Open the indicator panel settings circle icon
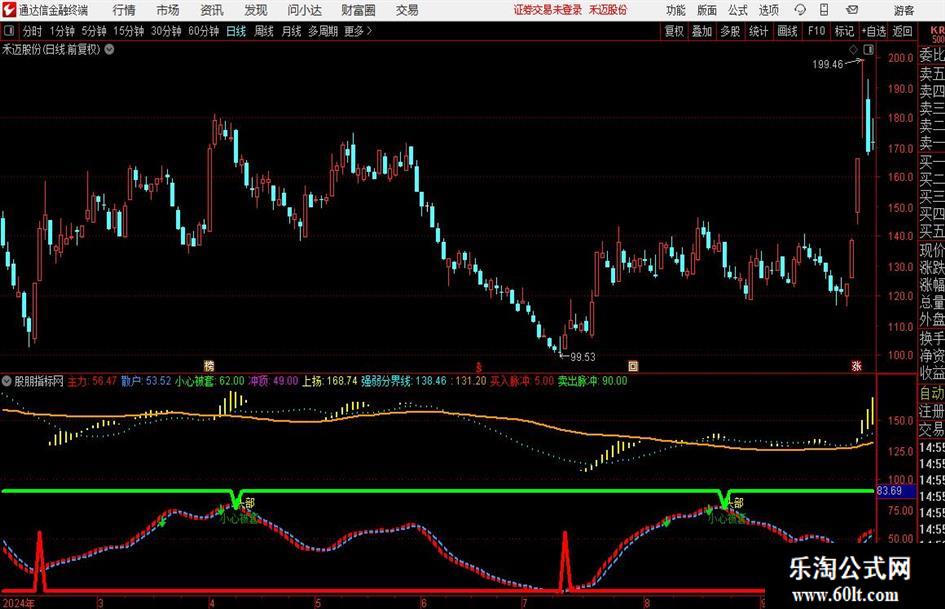Viewport: 945px width, 609px height. [7, 381]
